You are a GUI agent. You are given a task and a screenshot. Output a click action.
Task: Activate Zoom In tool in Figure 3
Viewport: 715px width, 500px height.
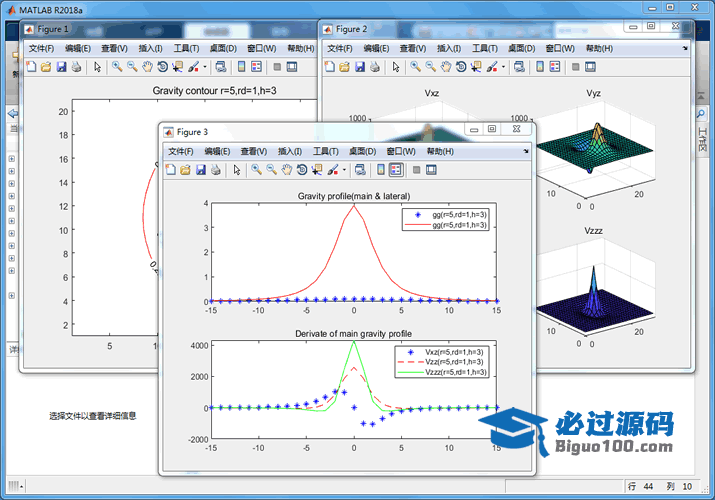point(256,170)
